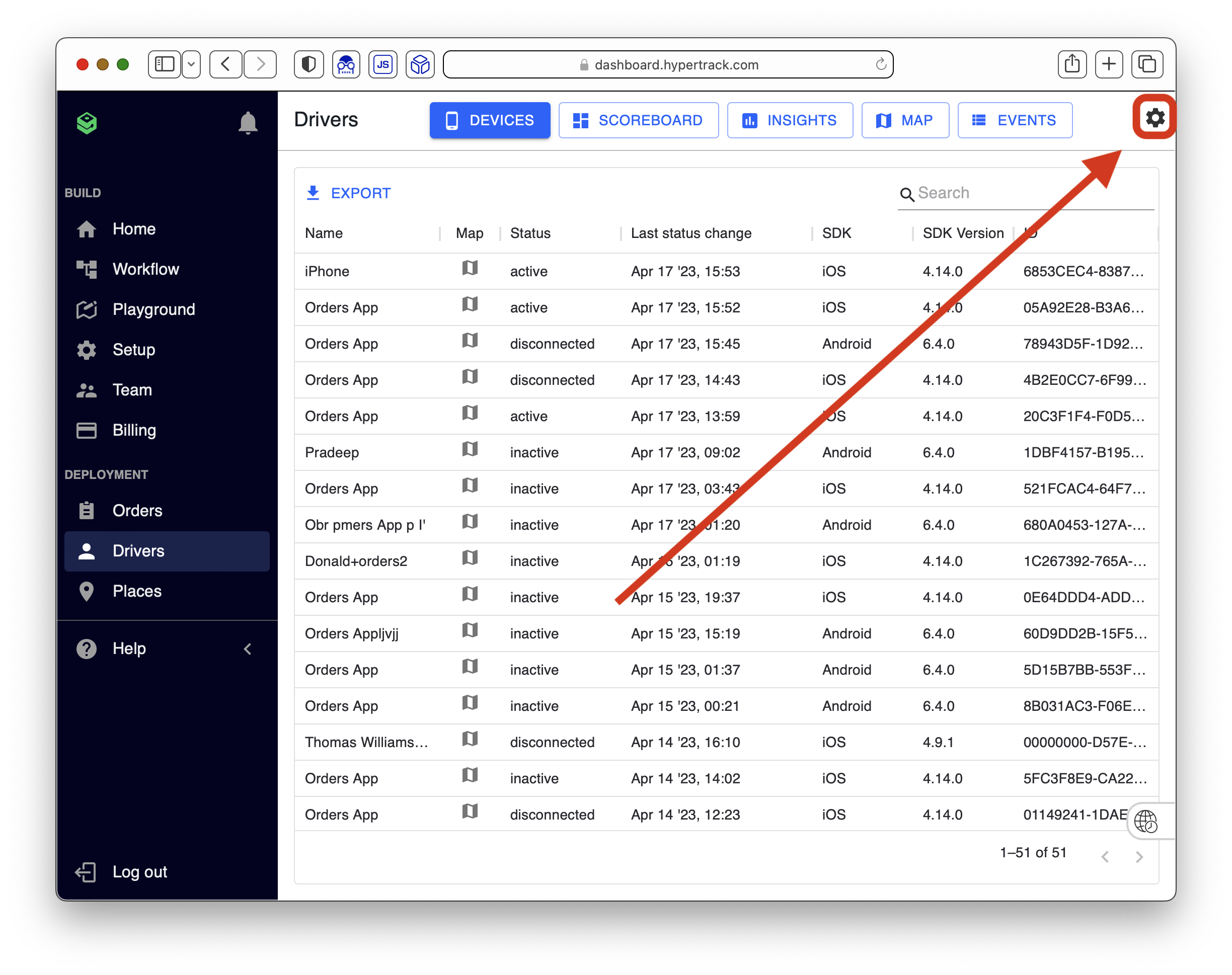Open map icon for Obr pmers App row

click(469, 521)
